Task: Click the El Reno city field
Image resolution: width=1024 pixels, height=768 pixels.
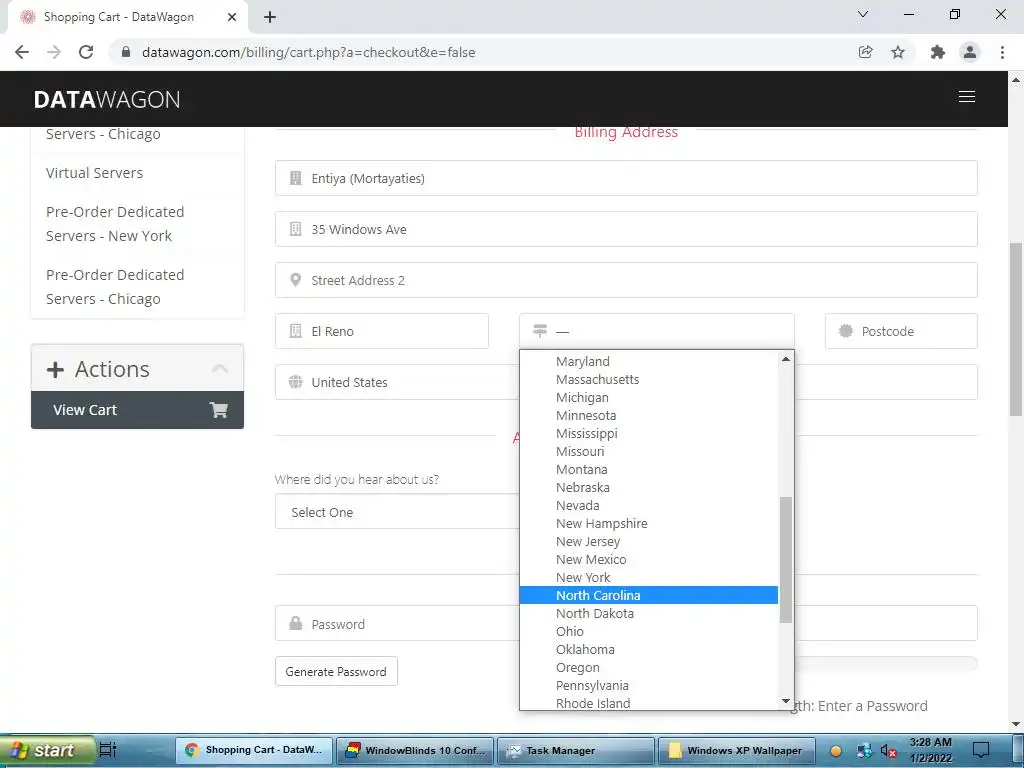Action: [x=382, y=331]
